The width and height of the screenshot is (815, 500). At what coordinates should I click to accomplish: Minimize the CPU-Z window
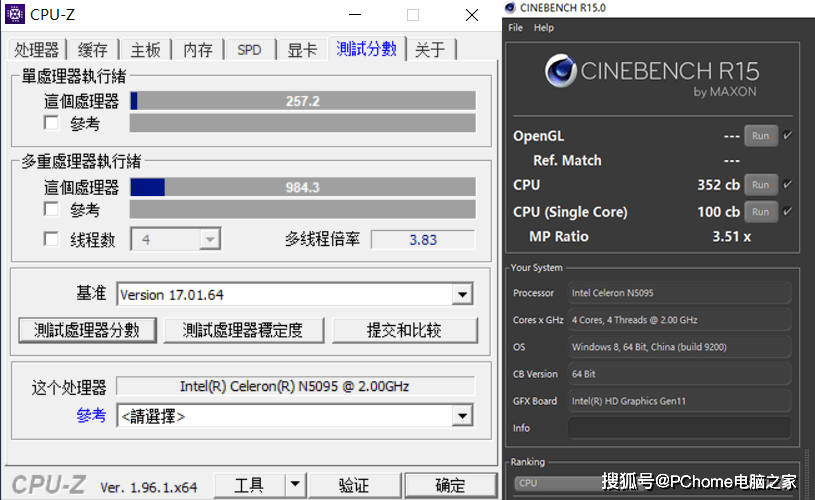(355, 15)
